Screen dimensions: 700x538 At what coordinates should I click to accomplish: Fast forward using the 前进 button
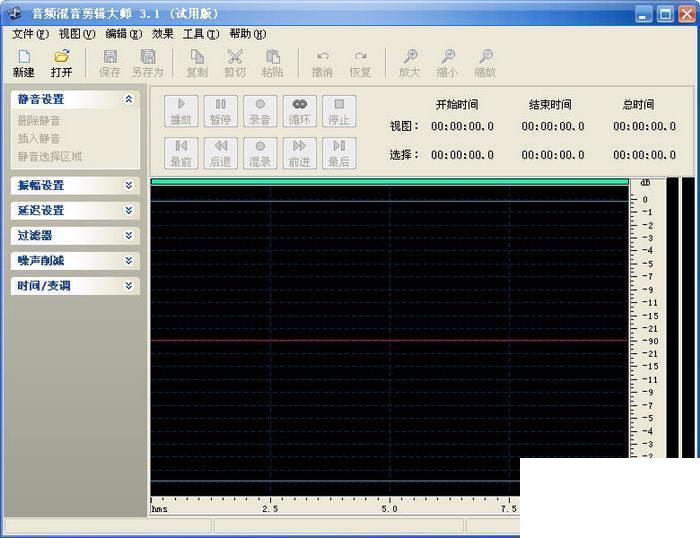pos(300,153)
